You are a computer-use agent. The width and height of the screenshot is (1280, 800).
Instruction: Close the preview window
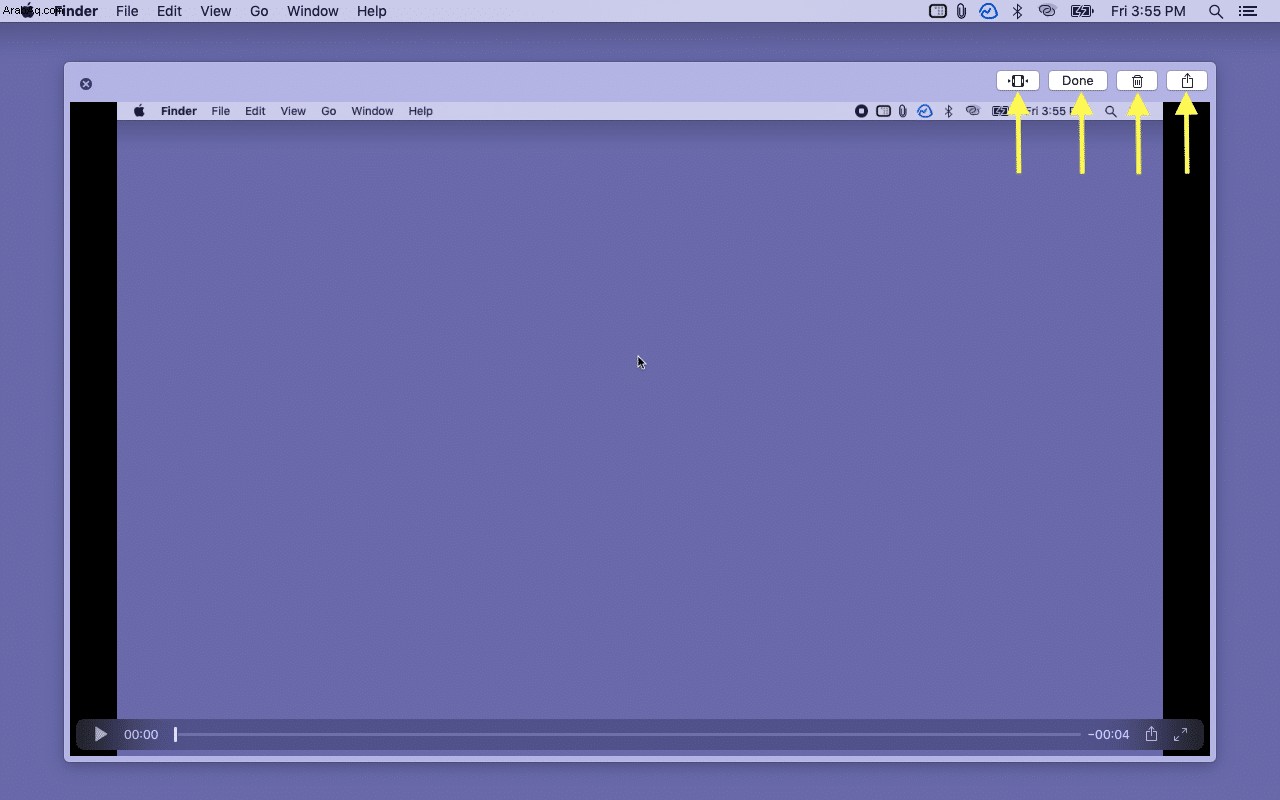86,84
